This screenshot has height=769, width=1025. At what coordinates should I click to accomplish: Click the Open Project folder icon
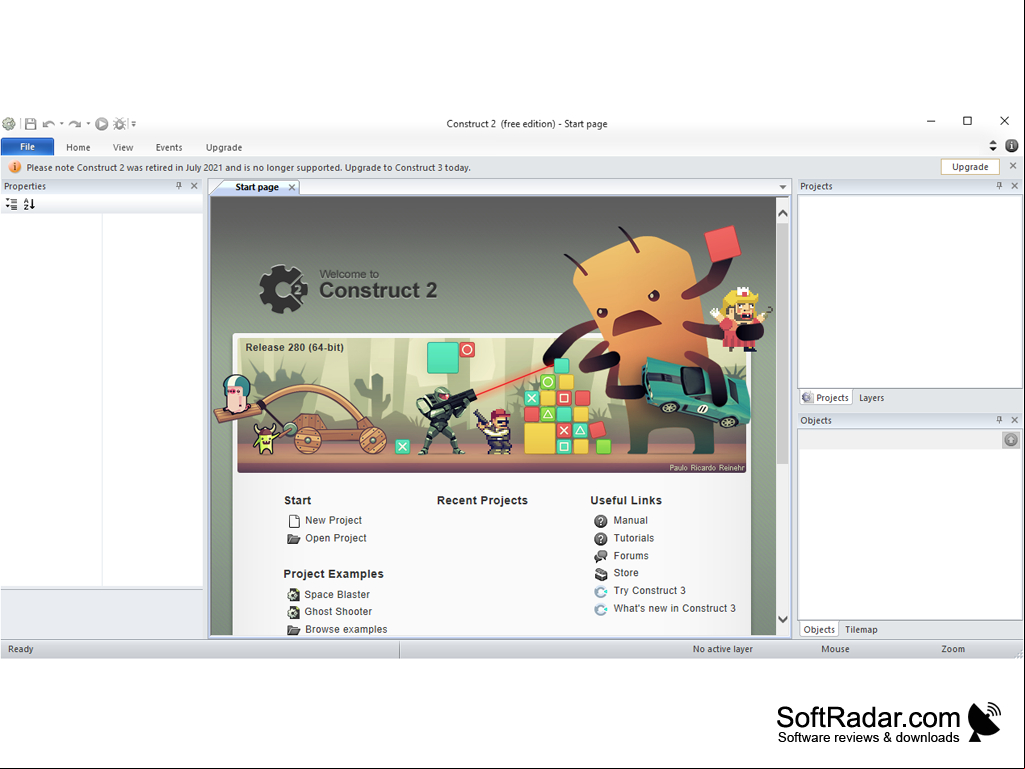point(294,539)
